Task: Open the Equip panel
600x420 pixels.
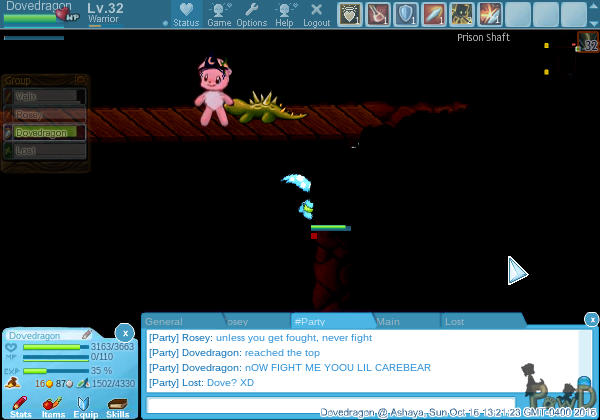Action: click(x=85, y=405)
